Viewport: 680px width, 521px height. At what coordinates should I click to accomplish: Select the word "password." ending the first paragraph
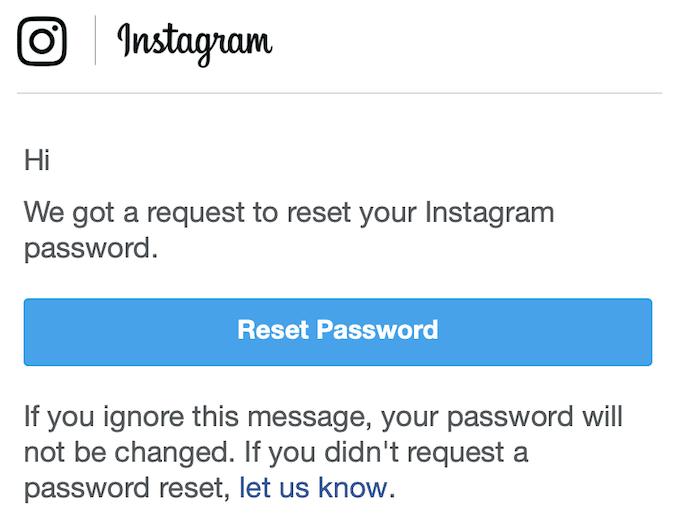pos(91,248)
